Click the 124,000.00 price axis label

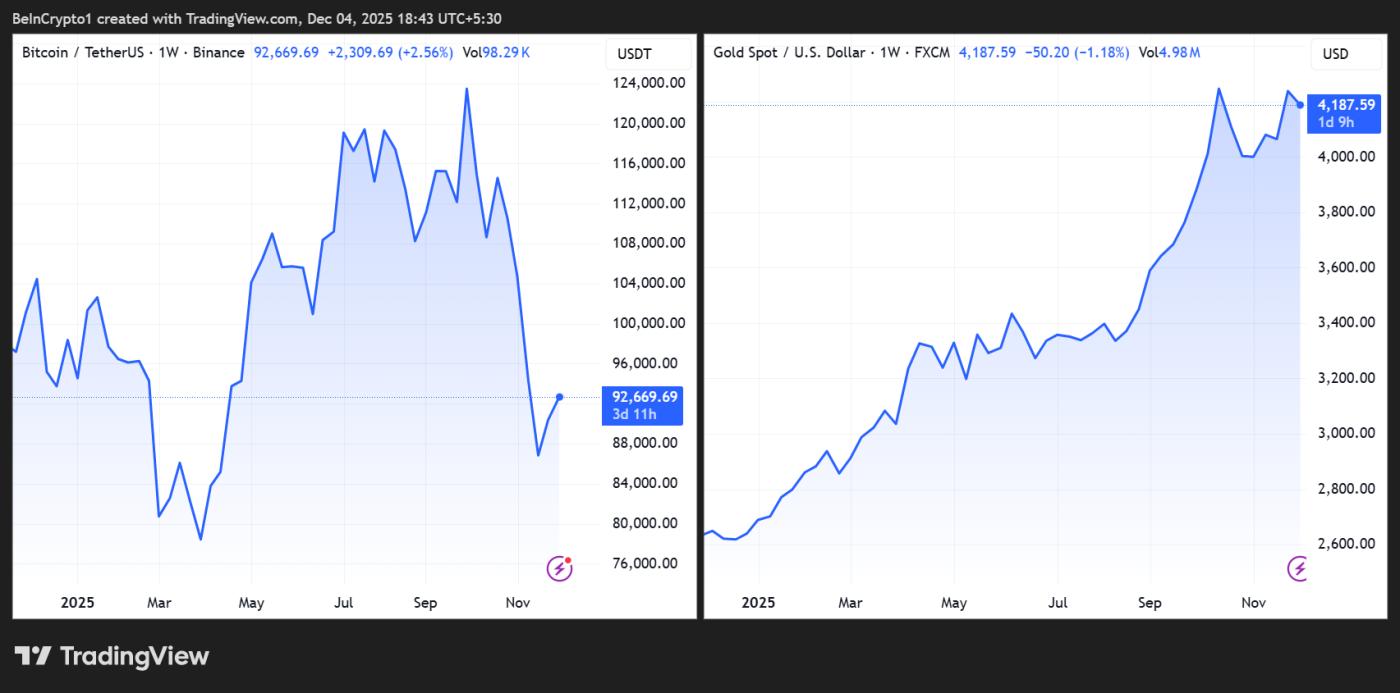[650, 83]
